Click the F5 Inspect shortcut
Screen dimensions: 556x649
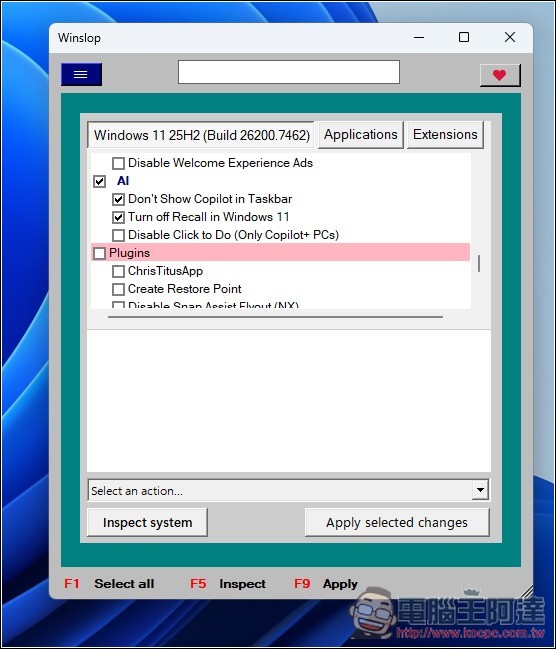[x=228, y=584]
